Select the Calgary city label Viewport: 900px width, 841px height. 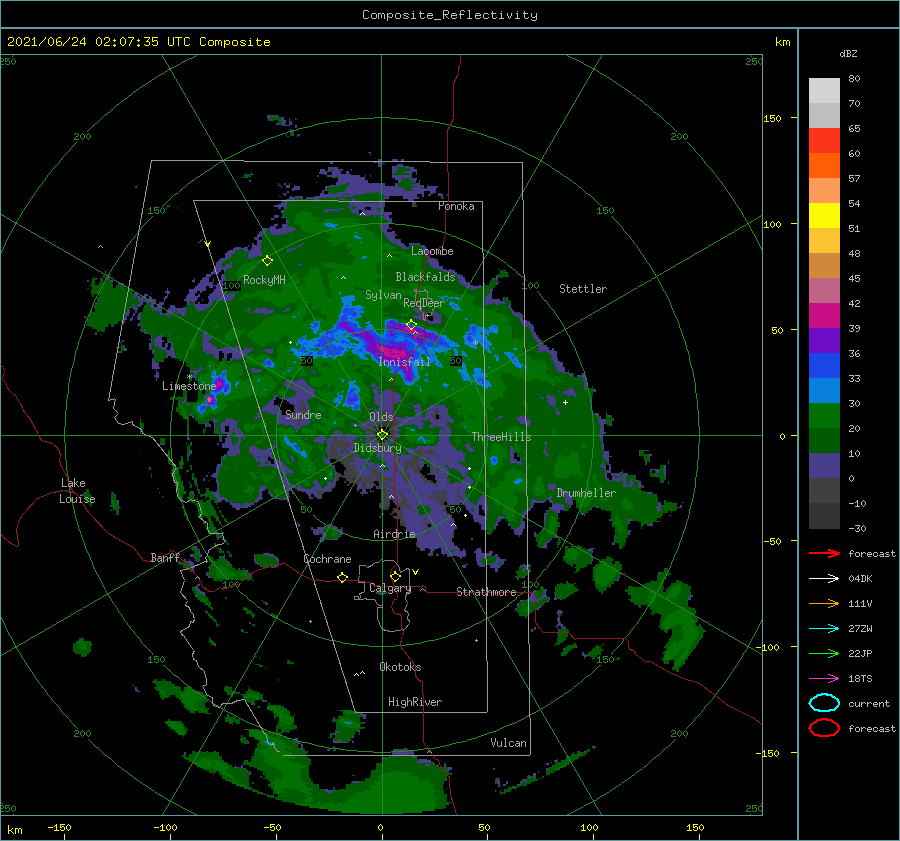(x=390, y=588)
